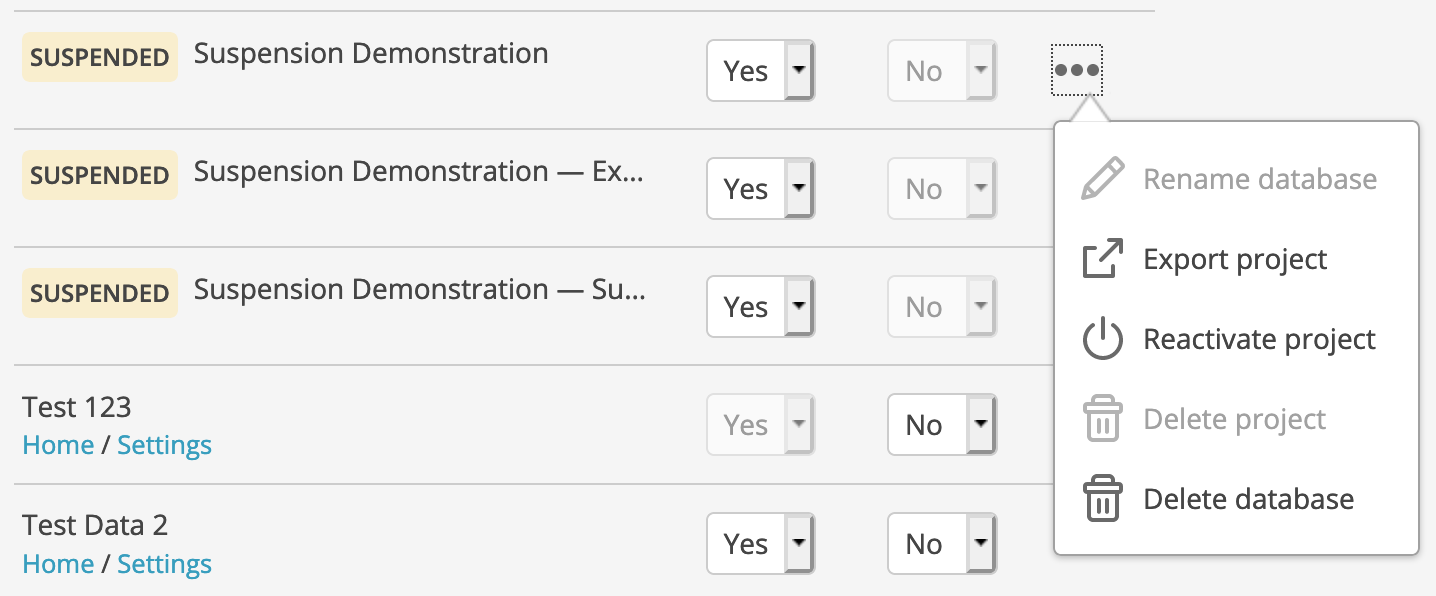Click the greyed trash icon for Delete project
The width and height of the screenshot is (1436, 596).
1103,418
